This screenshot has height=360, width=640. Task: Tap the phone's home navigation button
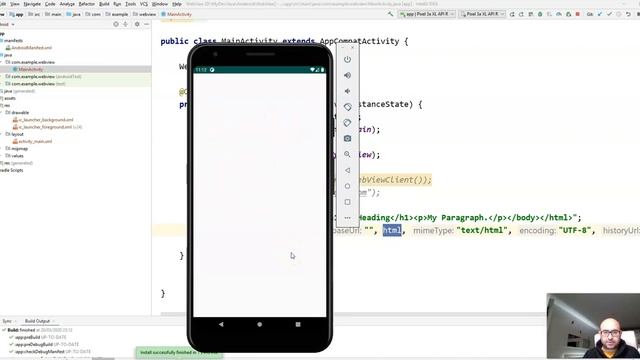(x=260, y=324)
